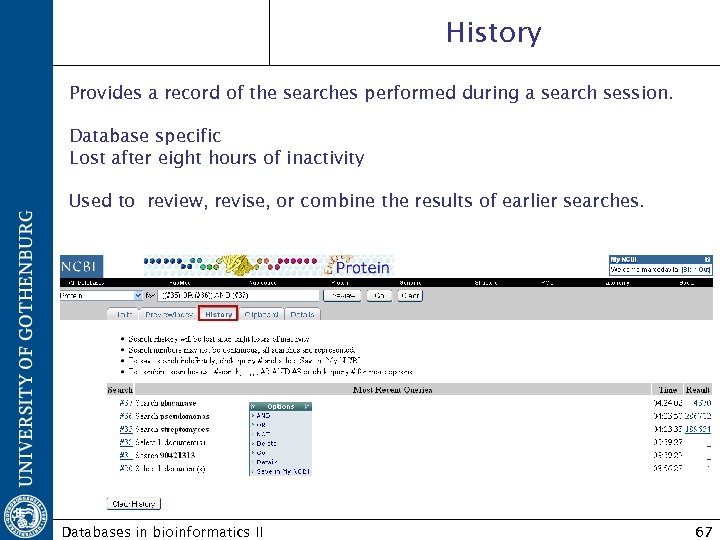The height and width of the screenshot is (540, 720).
Task: Click the result count for glutamase search
Action: point(702,403)
